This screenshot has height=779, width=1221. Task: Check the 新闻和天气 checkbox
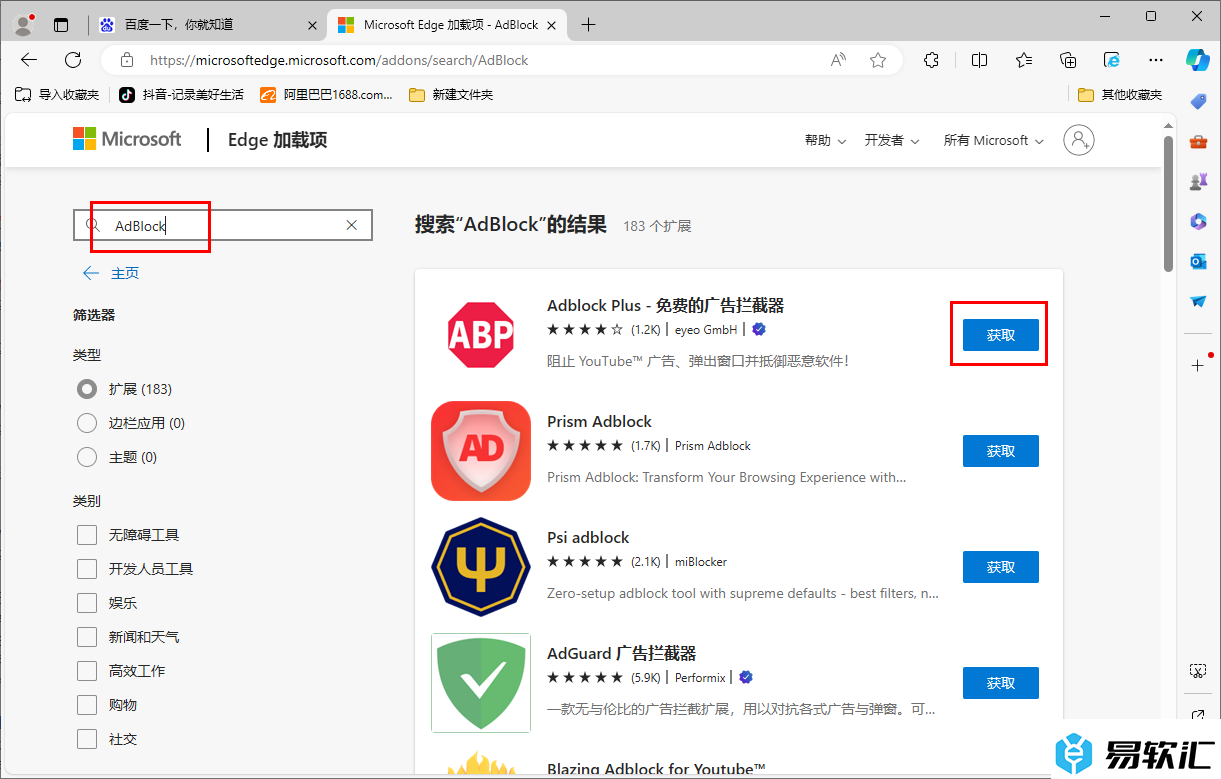[x=87, y=637]
